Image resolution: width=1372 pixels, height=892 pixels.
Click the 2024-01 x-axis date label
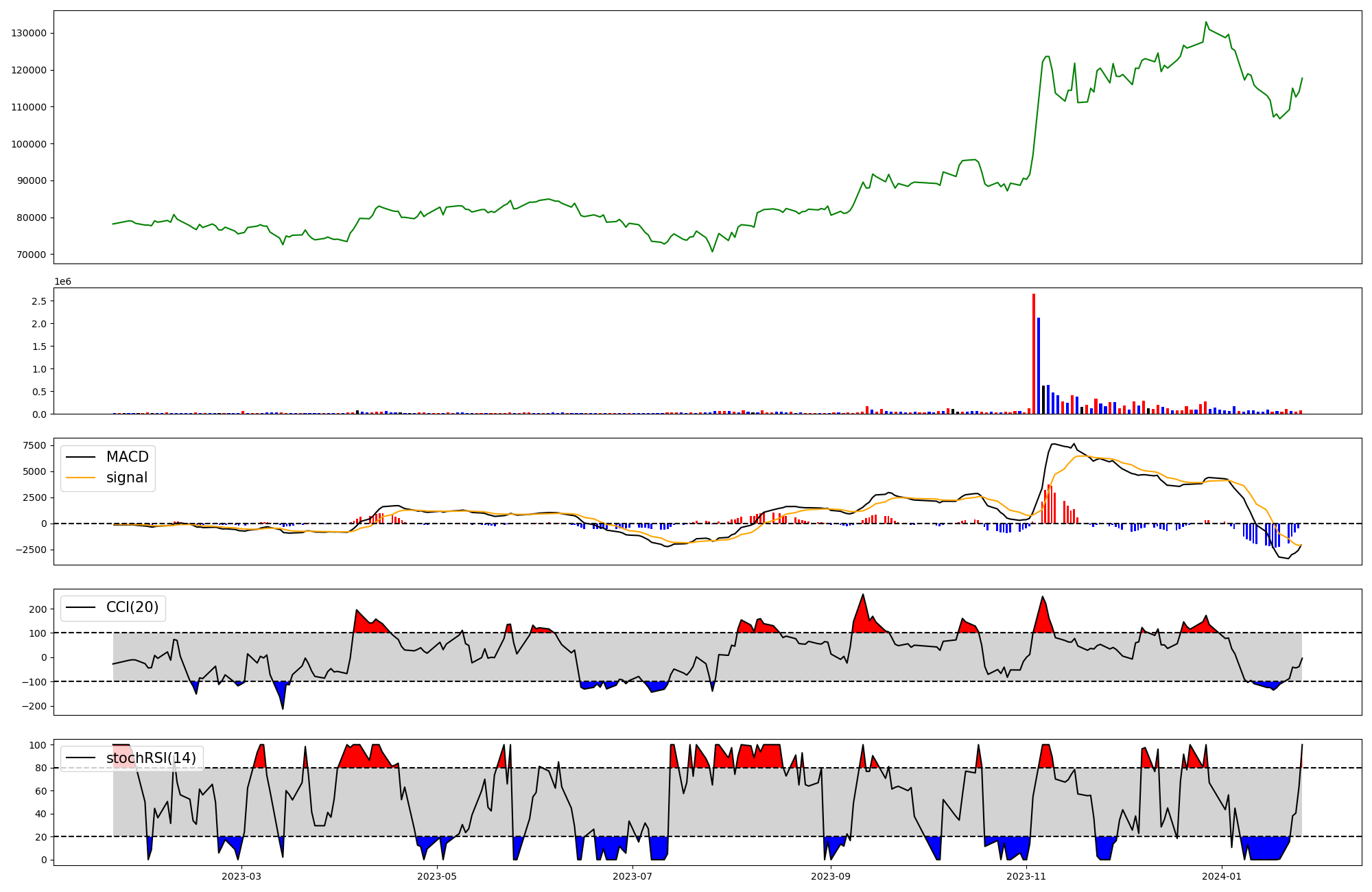(x=1222, y=876)
